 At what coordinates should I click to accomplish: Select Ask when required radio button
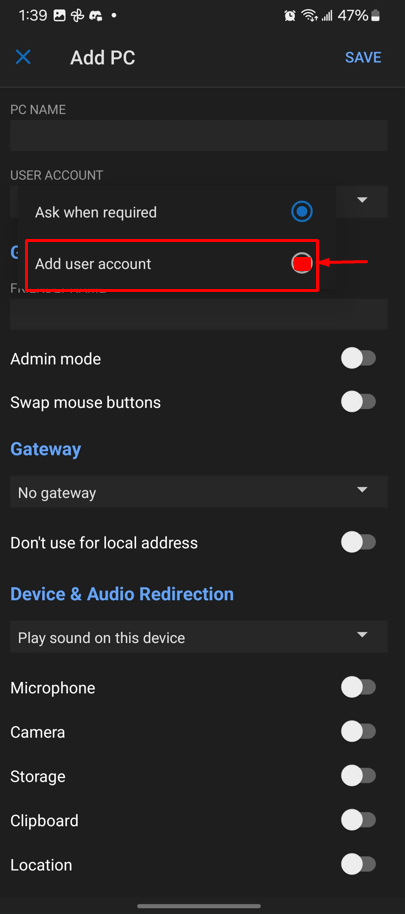[302, 212]
